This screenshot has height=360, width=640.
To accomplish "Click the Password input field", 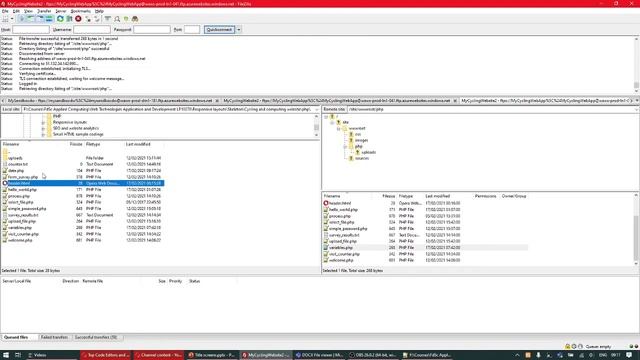I will (x=151, y=29).
